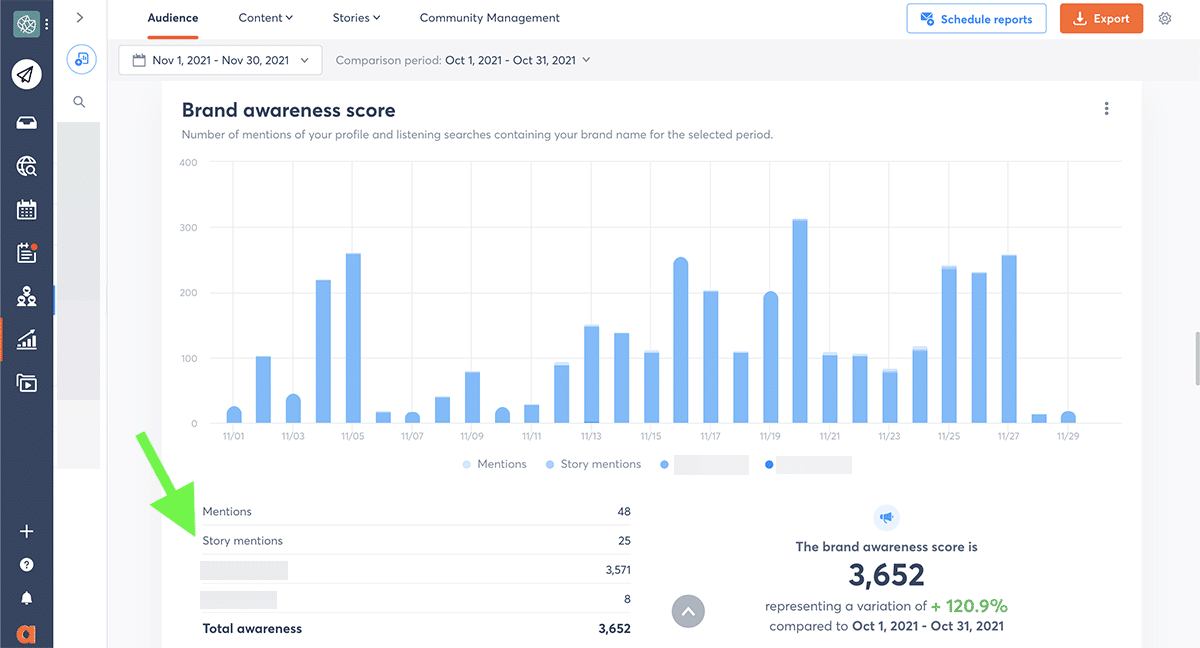
Task: Expand the Content dropdown menu
Action: point(265,18)
